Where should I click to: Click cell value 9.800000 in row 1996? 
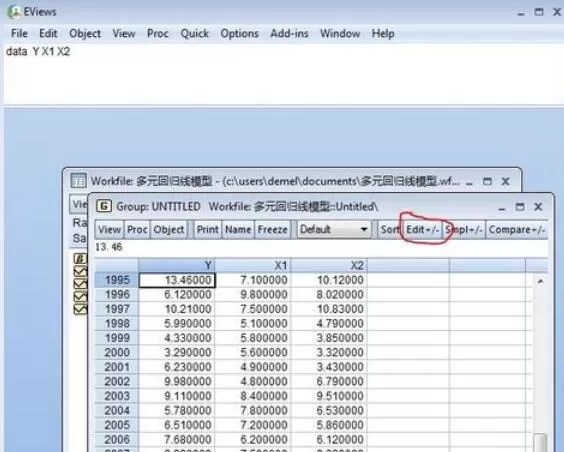tap(253, 295)
